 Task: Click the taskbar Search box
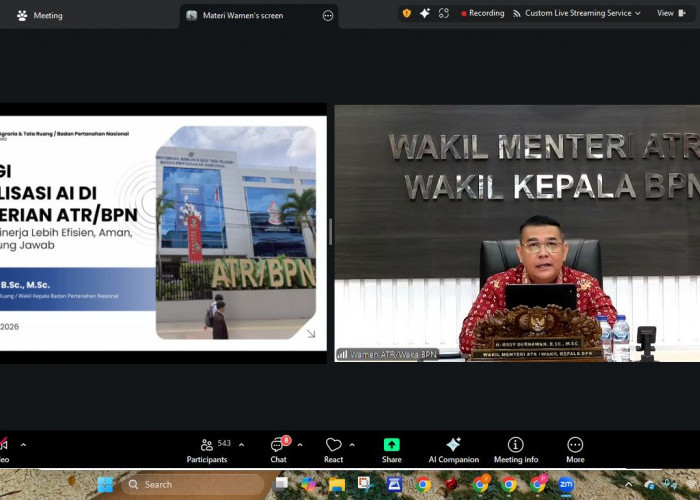(192, 484)
